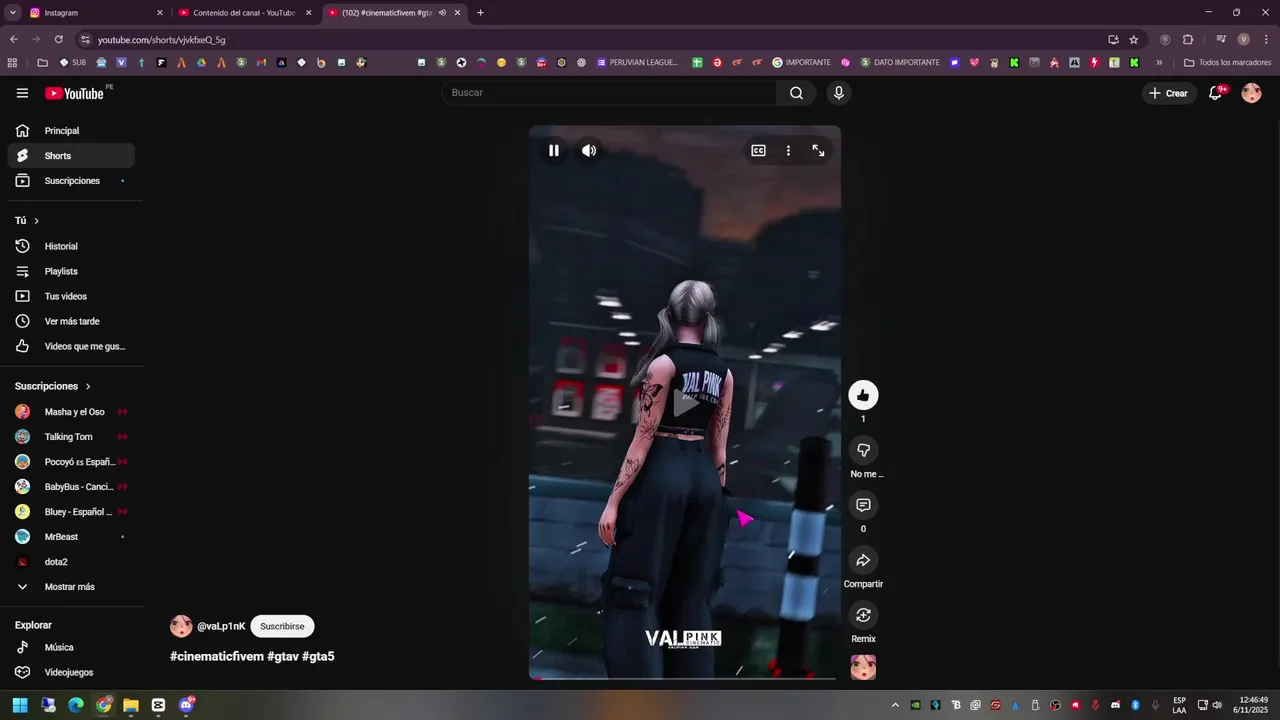Open File Explorer from taskbar
Viewport: 1280px width, 720px height.
click(x=131, y=705)
